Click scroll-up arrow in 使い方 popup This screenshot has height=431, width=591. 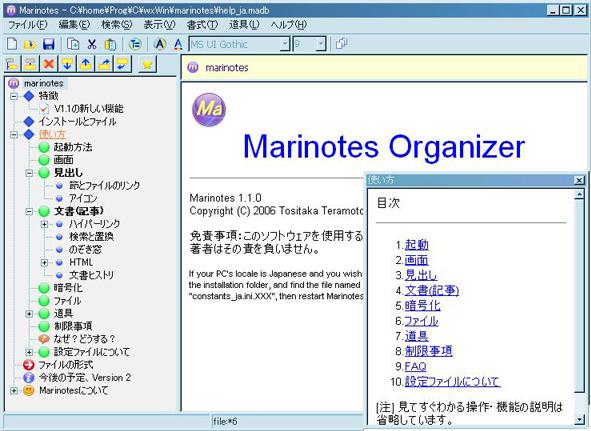click(x=579, y=195)
